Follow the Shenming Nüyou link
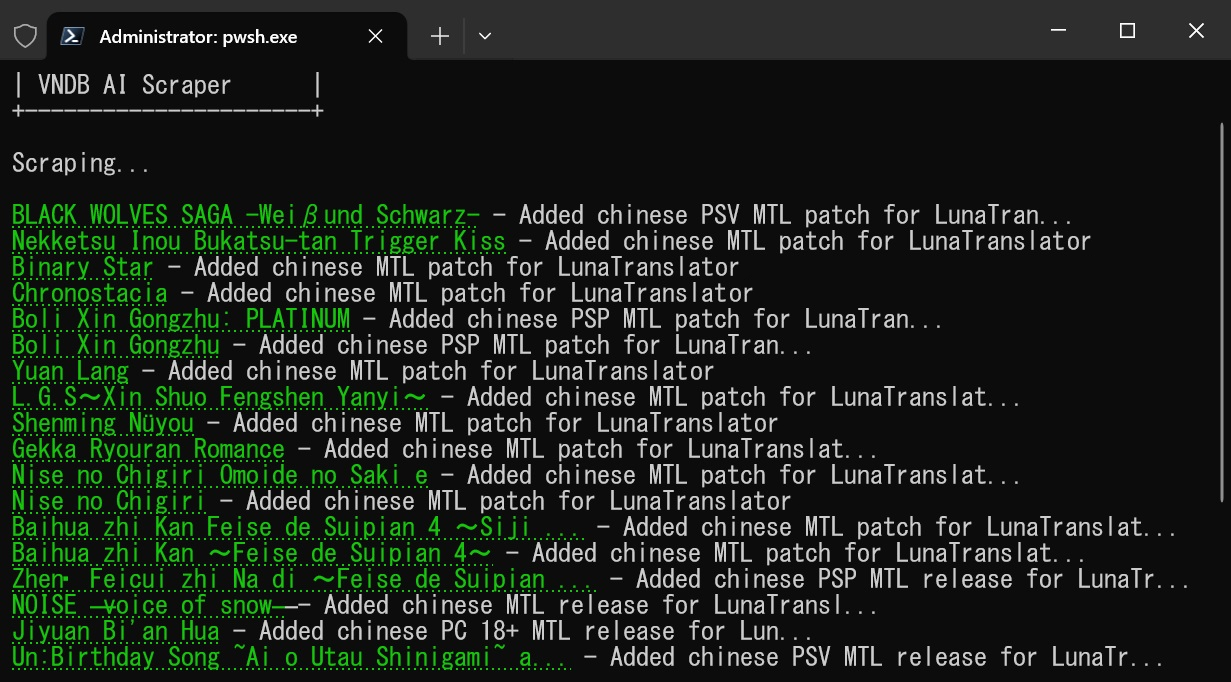Image resolution: width=1231 pixels, height=682 pixels. click(103, 423)
